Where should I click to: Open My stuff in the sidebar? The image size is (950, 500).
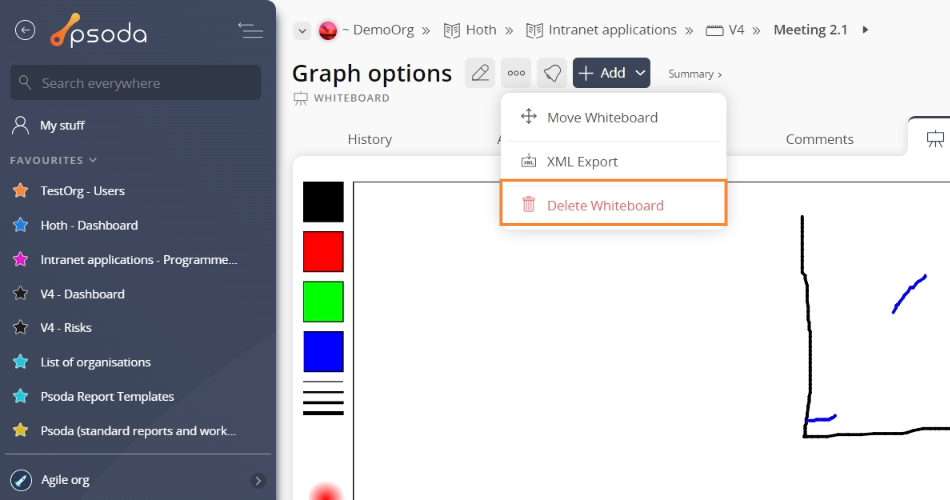pos(62,125)
